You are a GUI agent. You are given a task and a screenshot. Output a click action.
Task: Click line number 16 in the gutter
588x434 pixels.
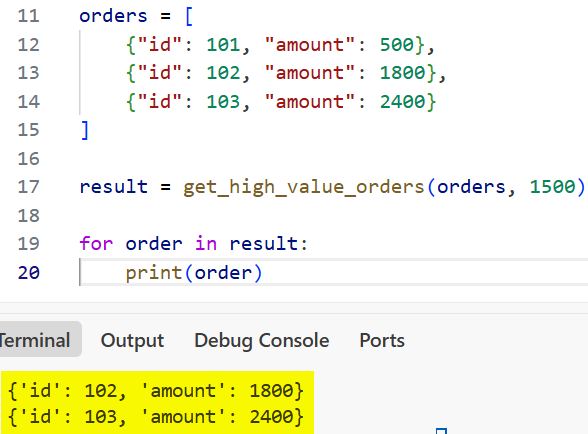(28, 159)
